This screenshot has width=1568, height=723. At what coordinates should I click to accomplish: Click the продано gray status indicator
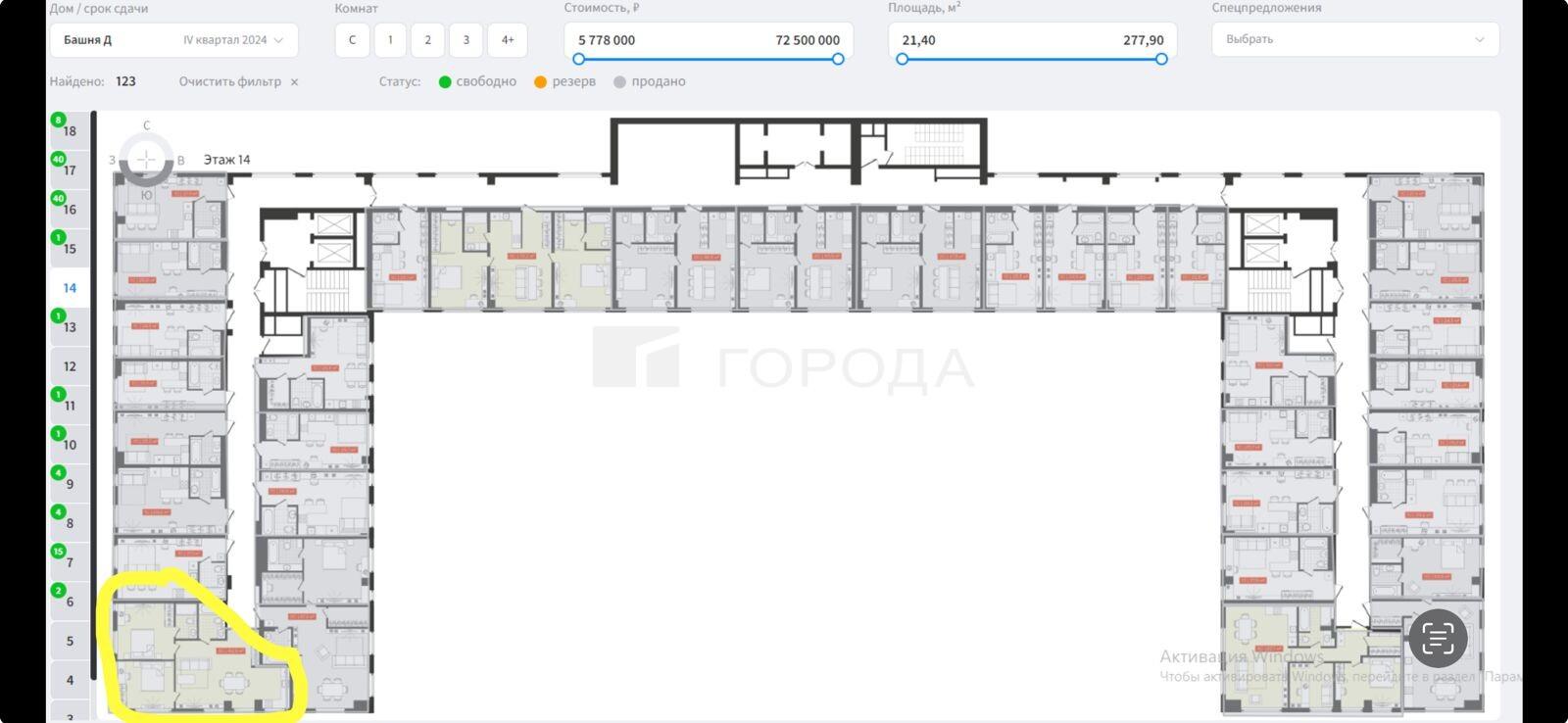pyautogui.click(x=619, y=82)
